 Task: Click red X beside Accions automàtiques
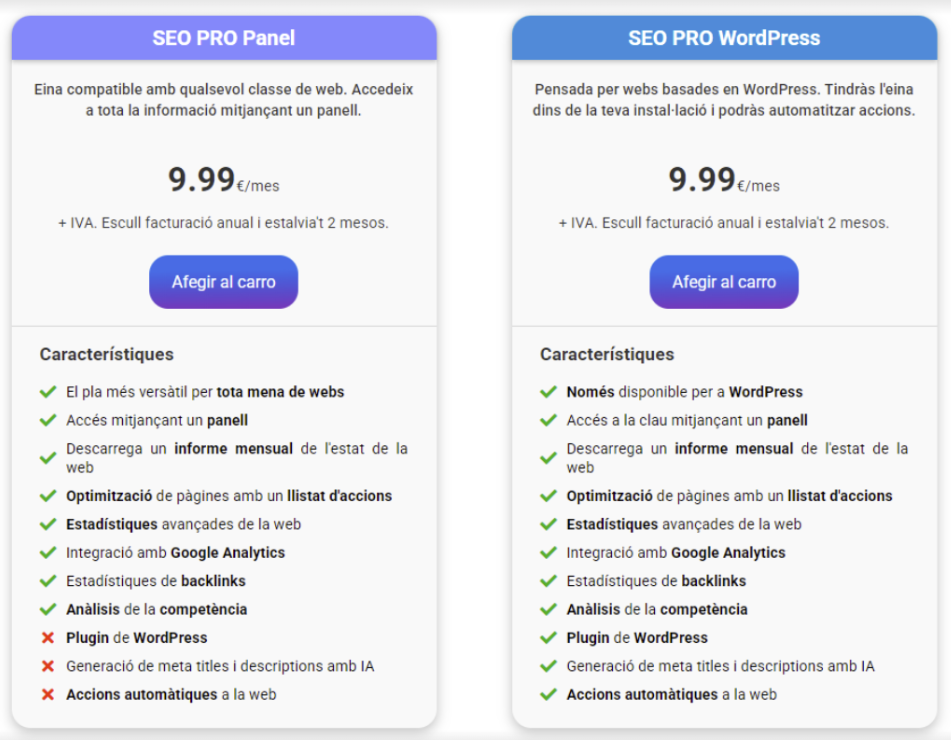[47, 694]
